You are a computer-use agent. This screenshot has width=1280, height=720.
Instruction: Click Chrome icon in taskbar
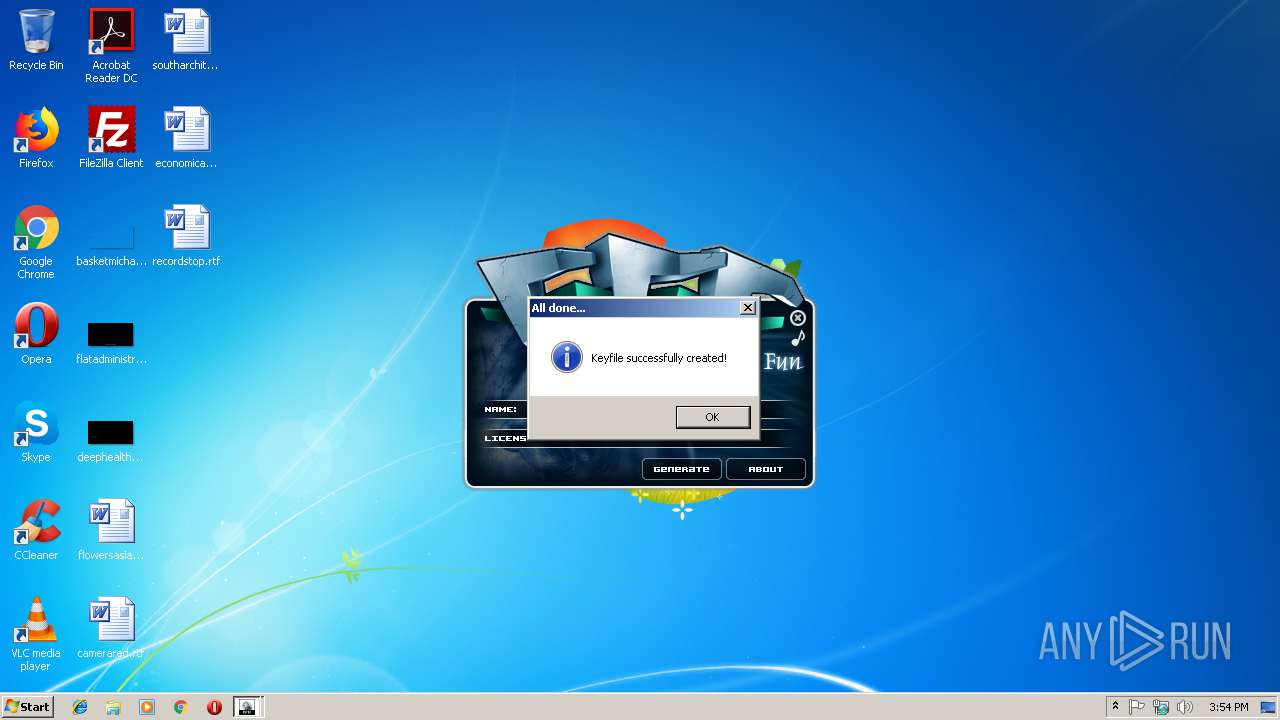[180, 707]
